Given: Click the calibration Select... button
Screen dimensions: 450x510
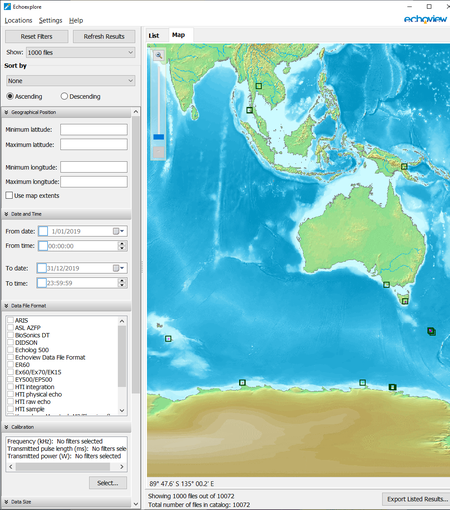Looking at the screenshot, I should pos(108,483).
